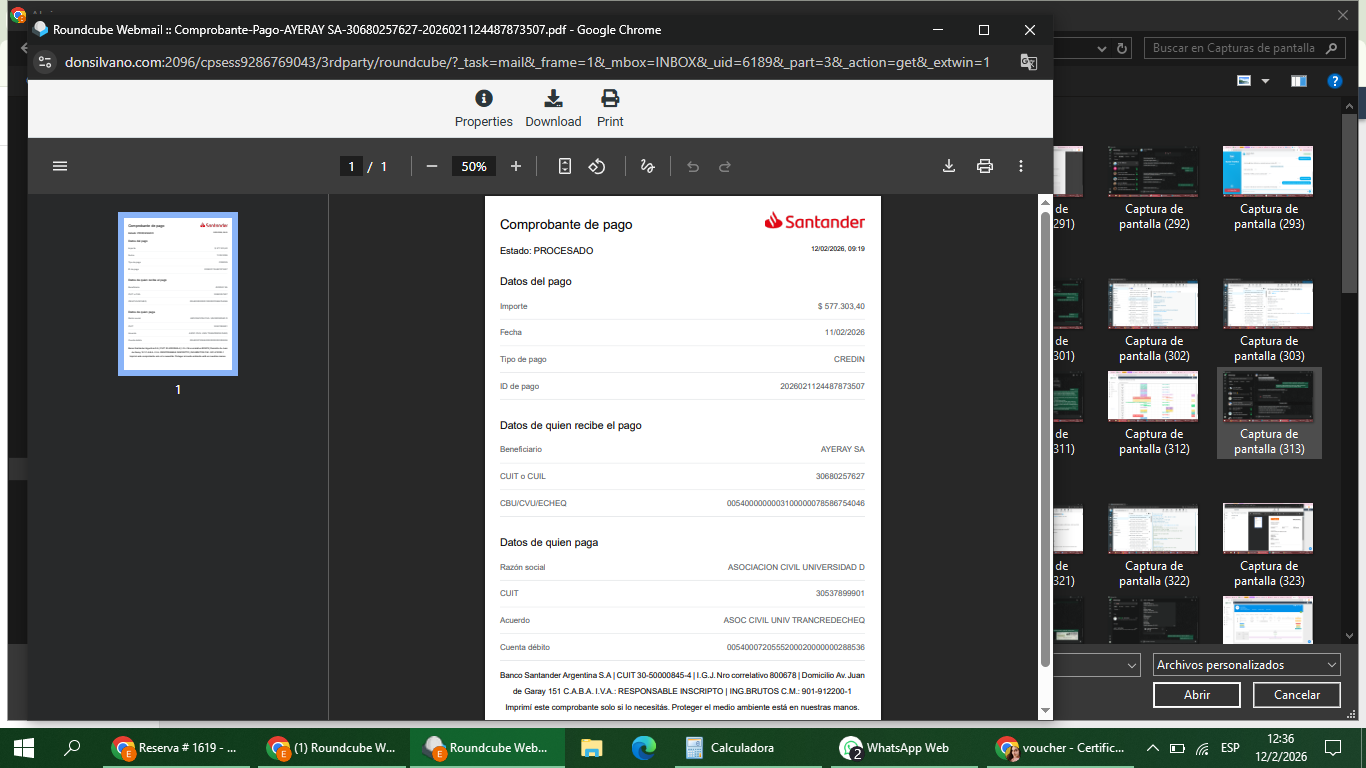The image size is (1366, 768).
Task: Download the PDF from viewer toolbar
Action: [x=949, y=166]
